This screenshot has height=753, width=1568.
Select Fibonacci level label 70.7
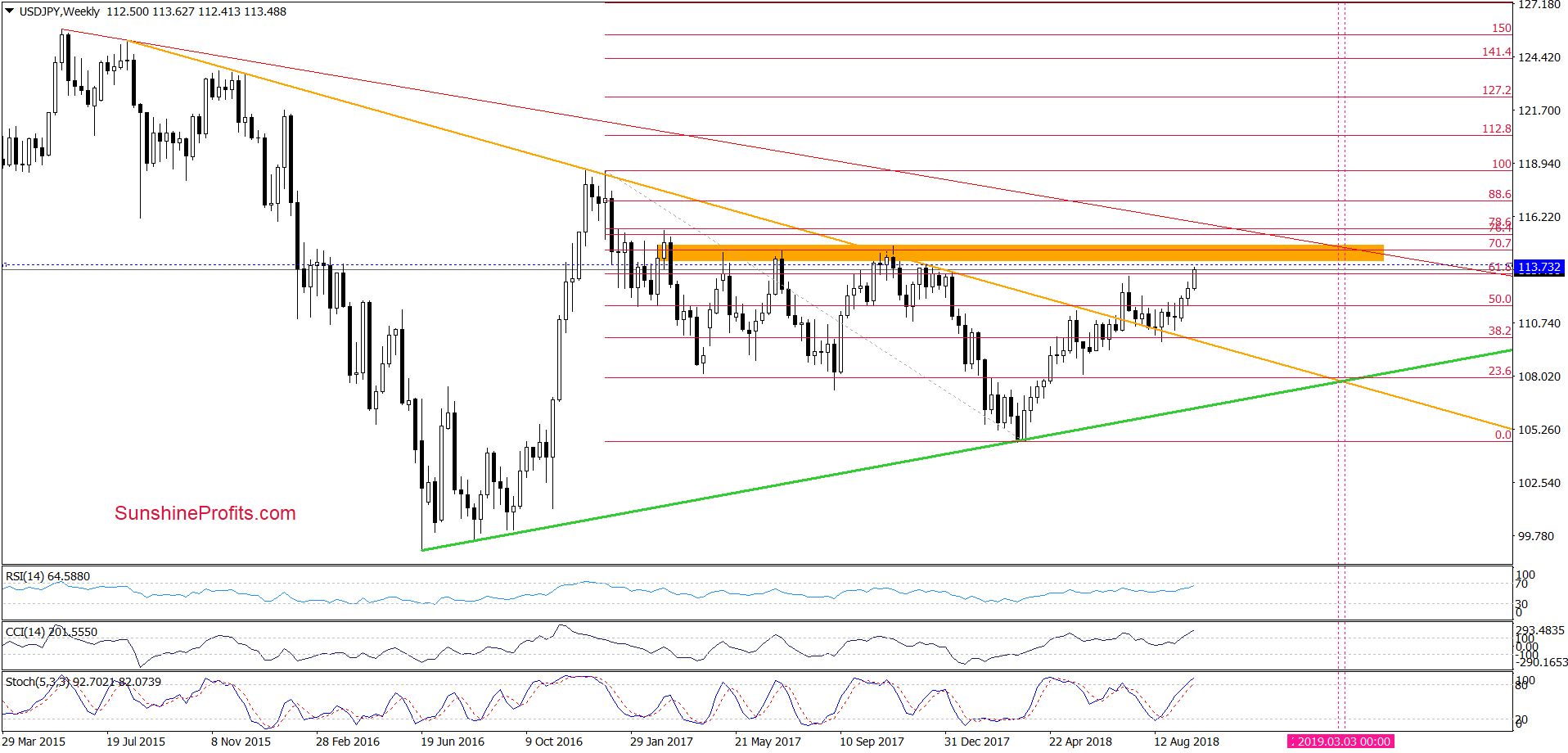pyautogui.click(x=1500, y=243)
